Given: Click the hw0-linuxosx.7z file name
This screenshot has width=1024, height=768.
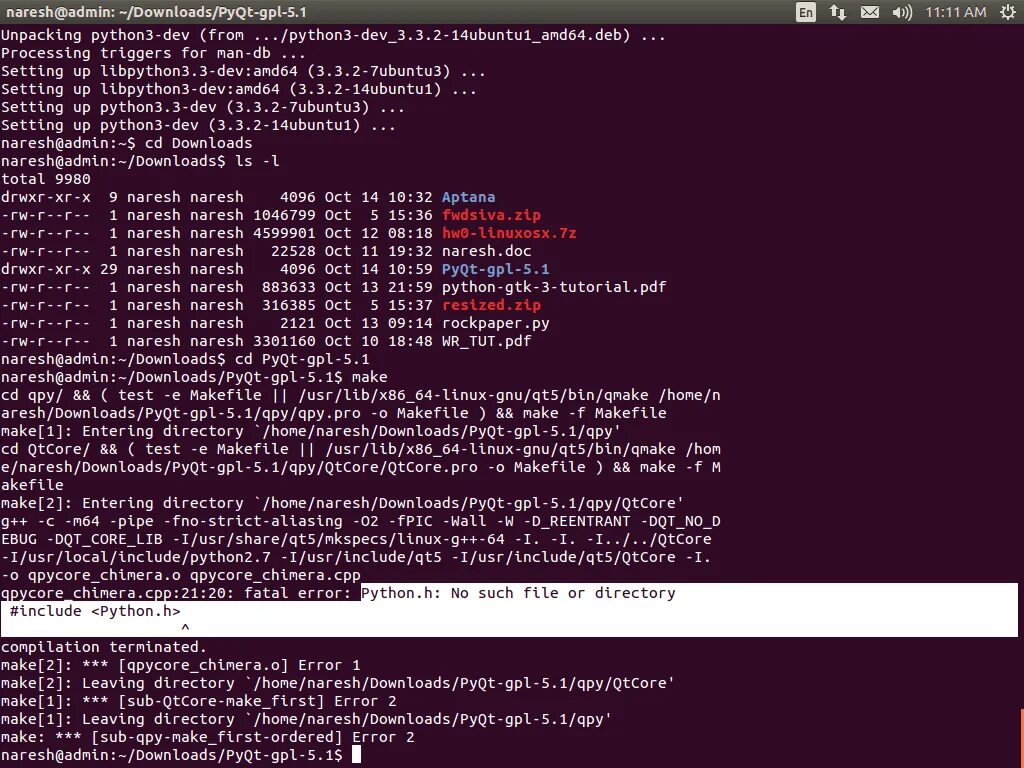Looking at the screenshot, I should (x=509, y=233).
